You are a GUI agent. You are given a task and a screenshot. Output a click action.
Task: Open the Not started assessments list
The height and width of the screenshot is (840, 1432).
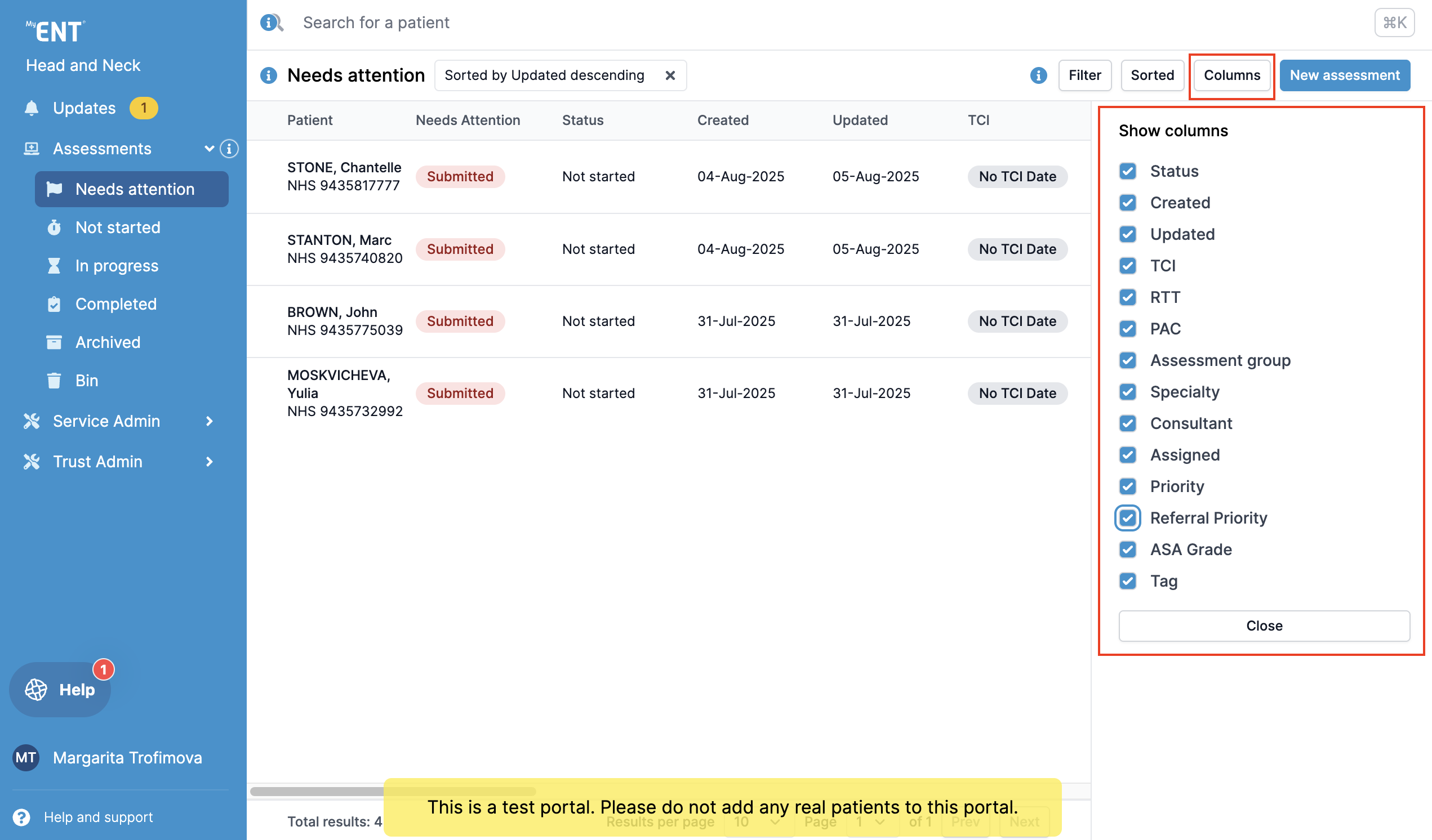pyautogui.click(x=118, y=227)
